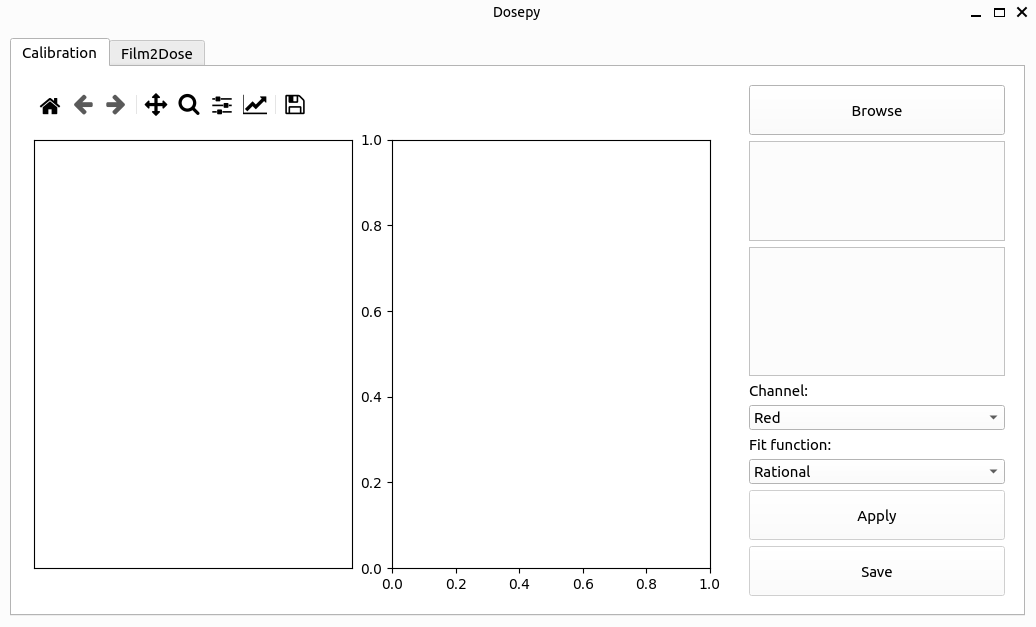Expand the Channel combo box arrow

[x=993, y=418]
